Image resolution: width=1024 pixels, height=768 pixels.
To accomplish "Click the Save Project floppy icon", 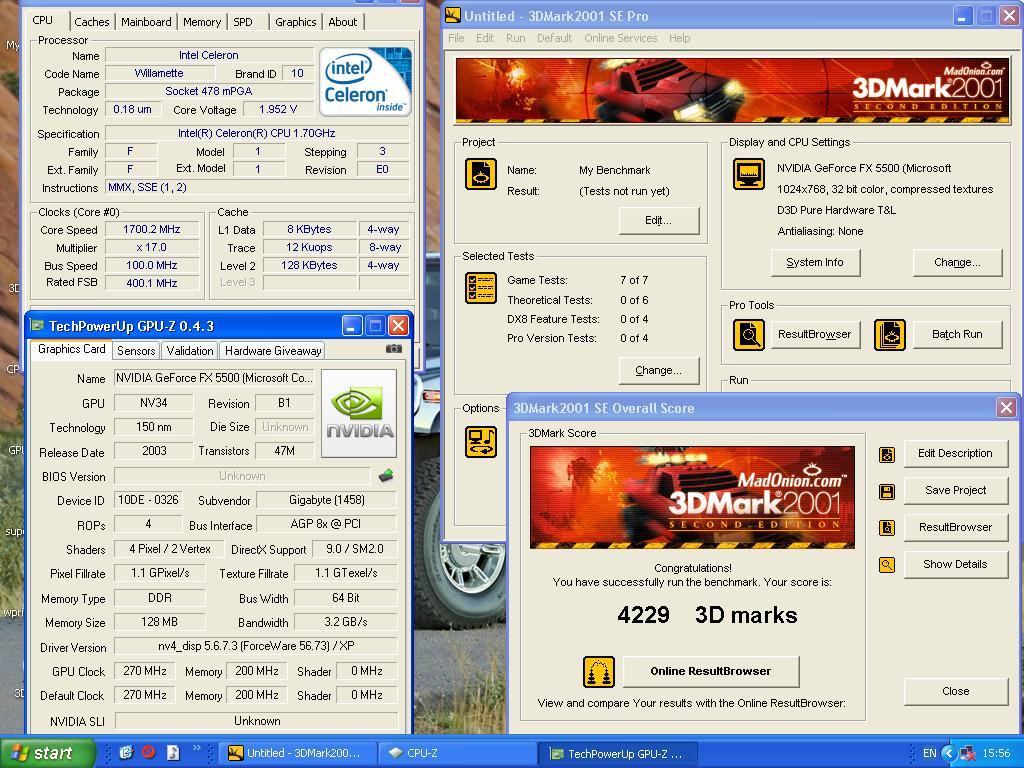I will tap(887, 491).
